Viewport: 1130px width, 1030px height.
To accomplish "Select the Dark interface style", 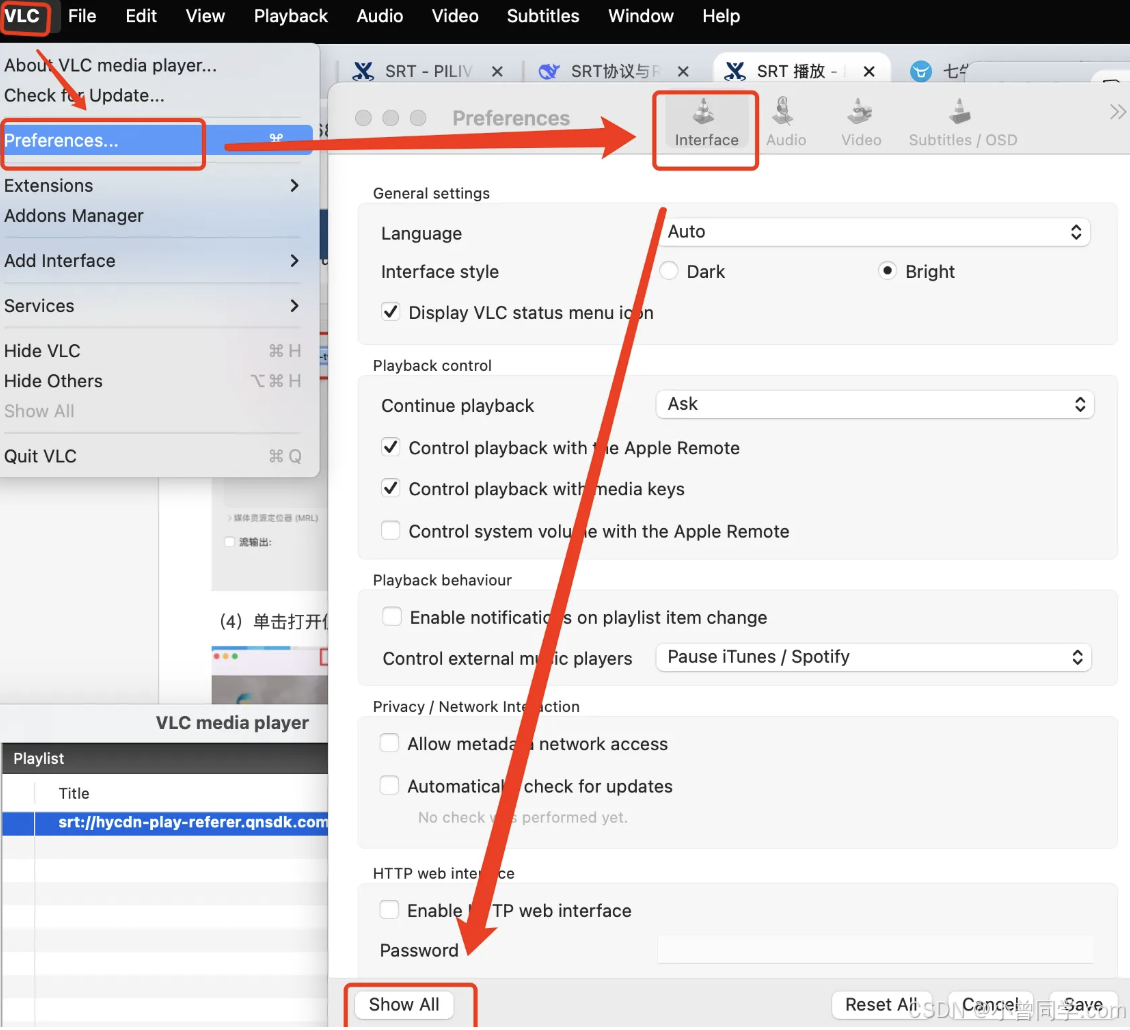I will click(x=669, y=271).
